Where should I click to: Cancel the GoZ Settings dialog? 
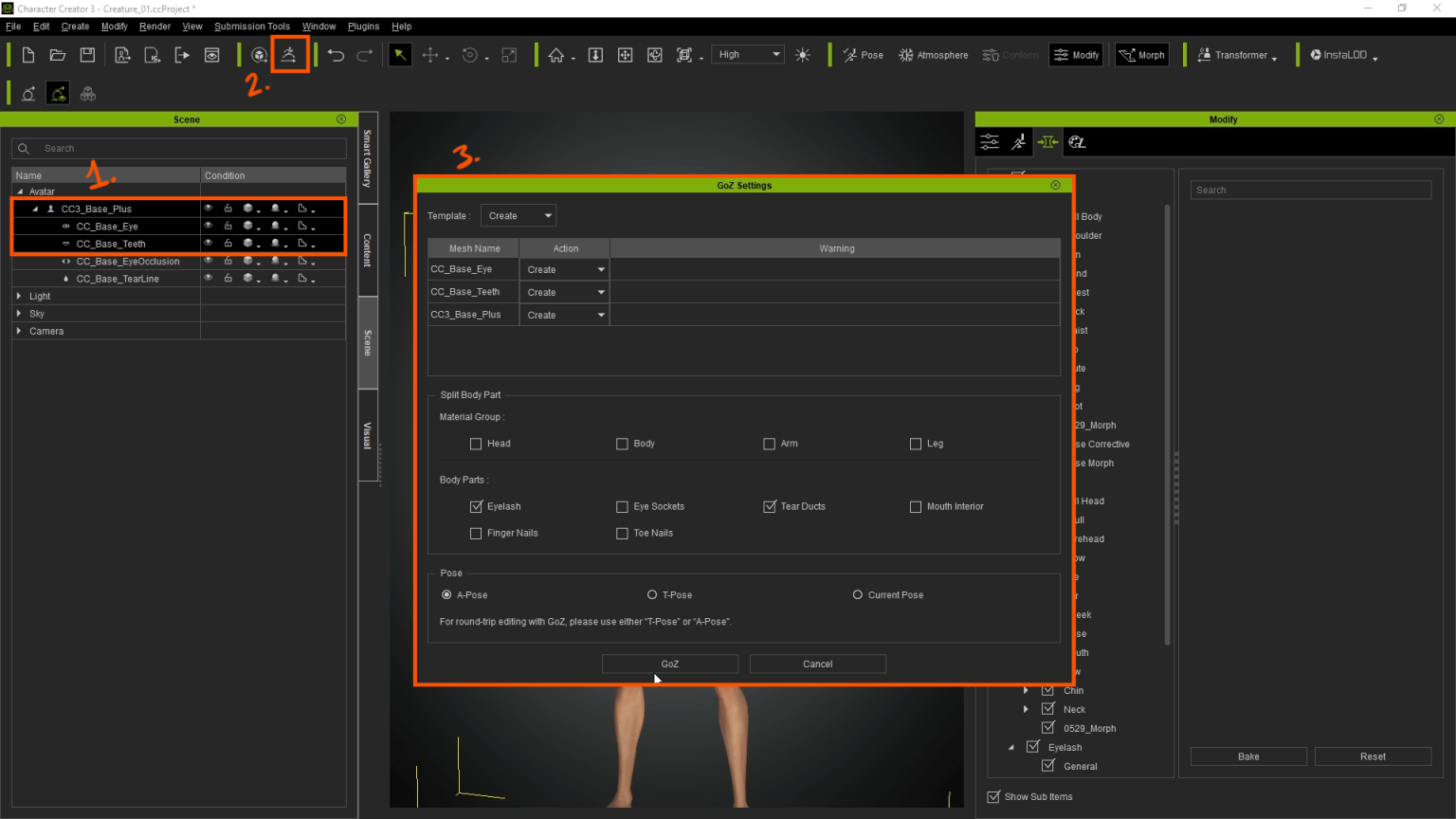pos(818,664)
